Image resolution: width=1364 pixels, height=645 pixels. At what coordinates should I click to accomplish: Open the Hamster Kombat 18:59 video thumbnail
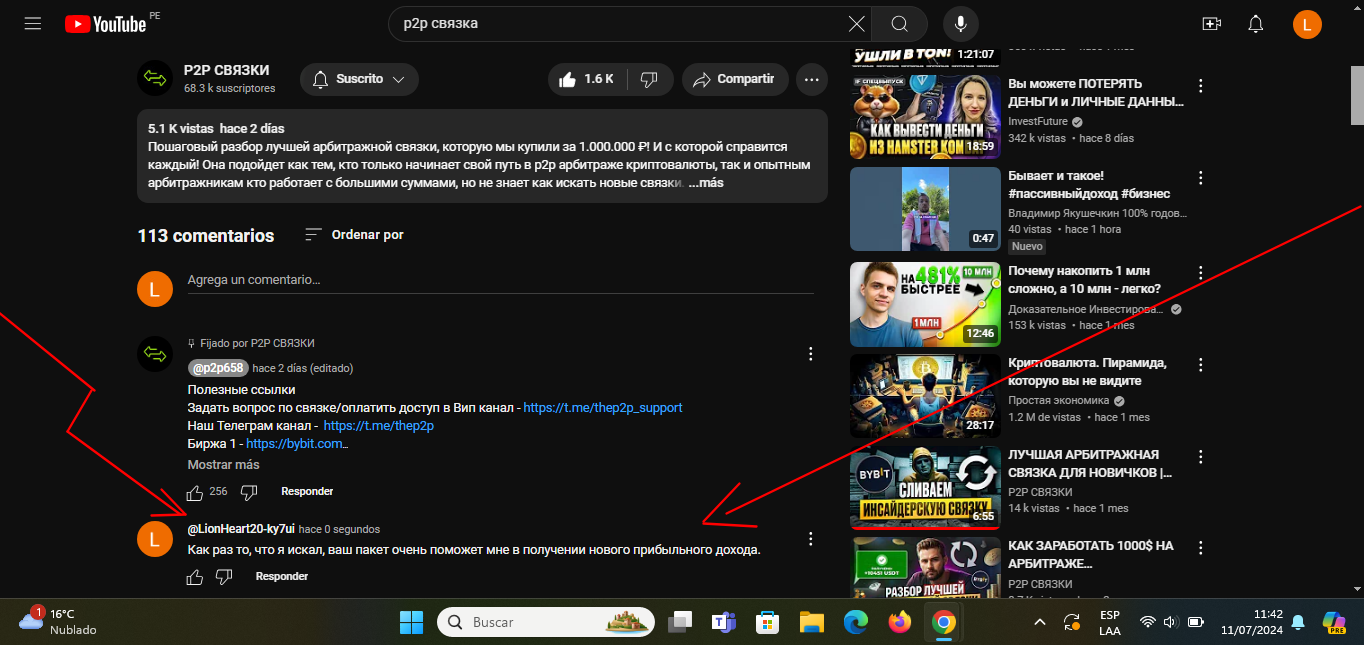pyautogui.click(x=925, y=117)
